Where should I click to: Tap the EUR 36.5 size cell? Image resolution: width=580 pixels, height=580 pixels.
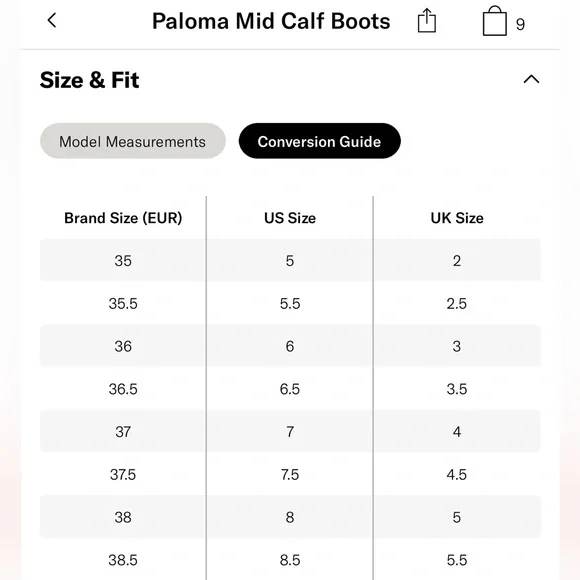pos(123,389)
